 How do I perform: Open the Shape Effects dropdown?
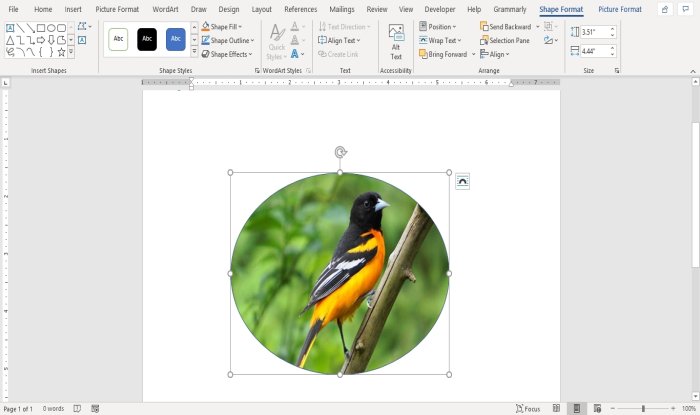point(227,54)
